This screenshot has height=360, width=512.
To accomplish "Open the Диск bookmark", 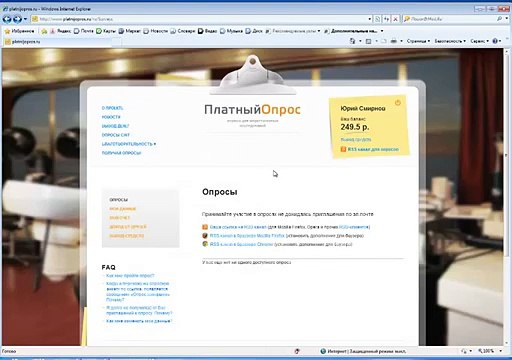I will coord(254,31).
